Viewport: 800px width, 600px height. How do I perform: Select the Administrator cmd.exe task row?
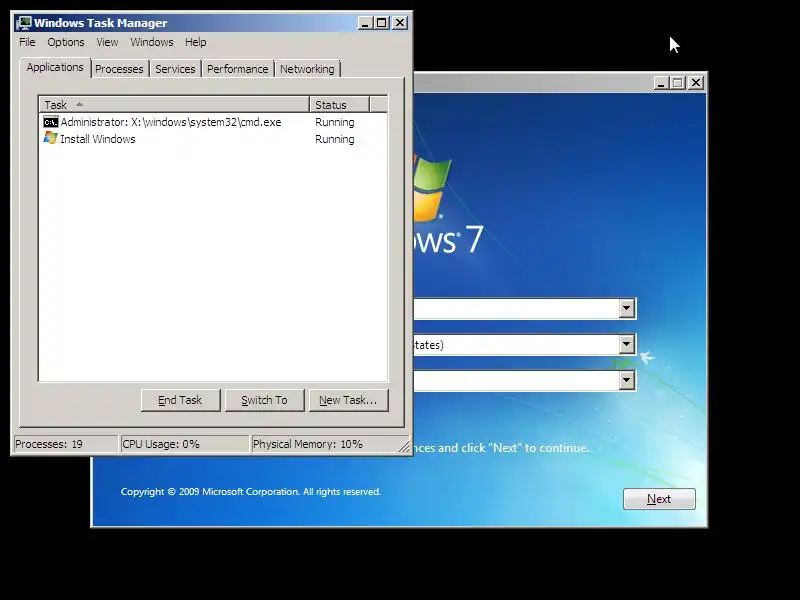[213, 122]
